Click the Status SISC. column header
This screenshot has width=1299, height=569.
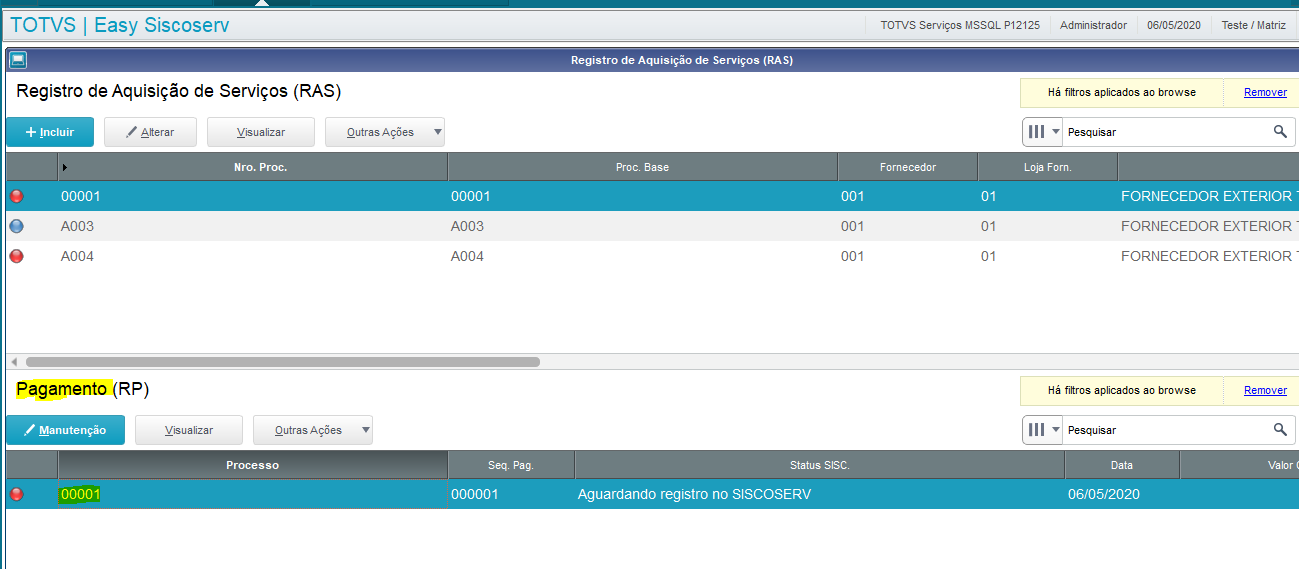[819, 465]
